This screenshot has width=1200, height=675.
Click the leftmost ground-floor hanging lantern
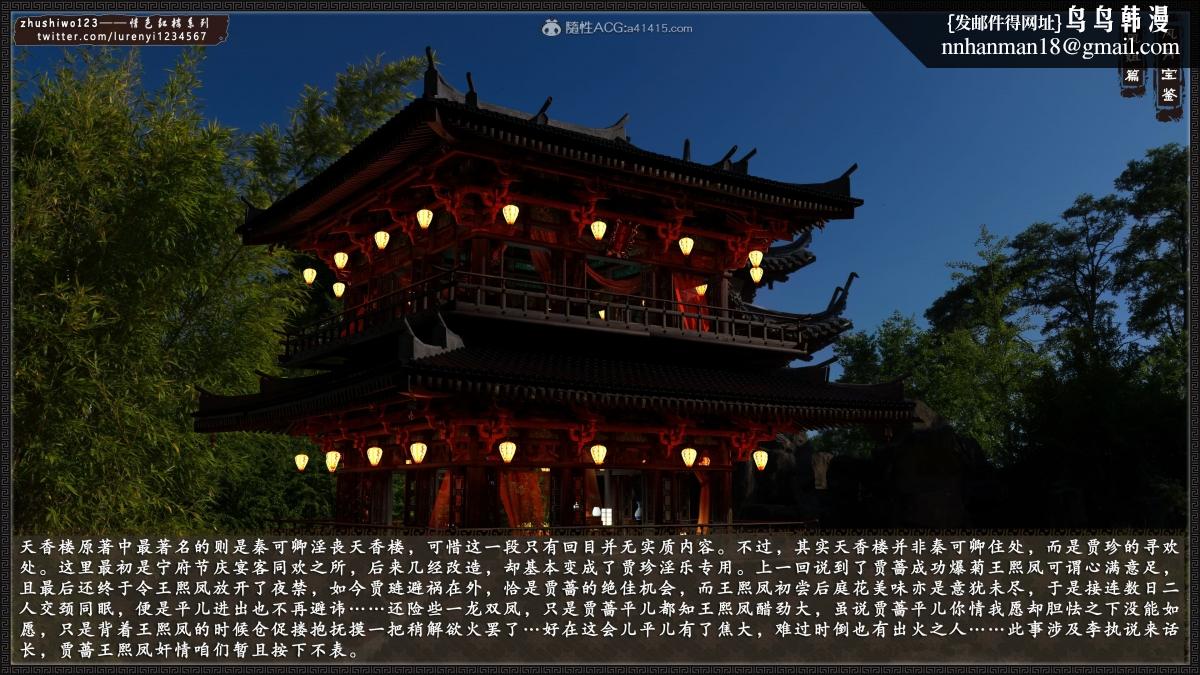pyautogui.click(x=301, y=461)
